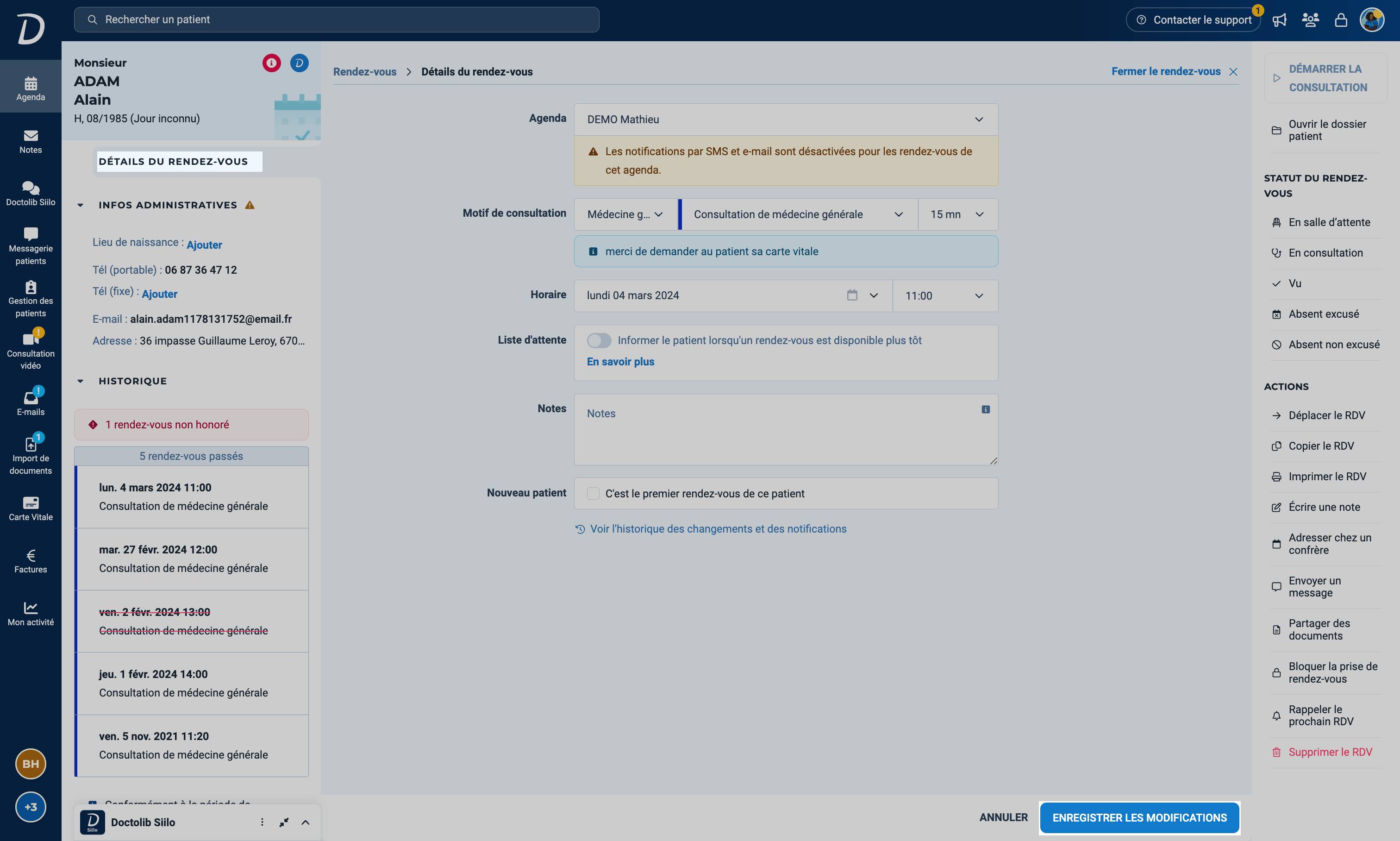The image size is (1400, 841).
Task: Go to Rendez-vous breadcrumb
Action: [x=364, y=72]
